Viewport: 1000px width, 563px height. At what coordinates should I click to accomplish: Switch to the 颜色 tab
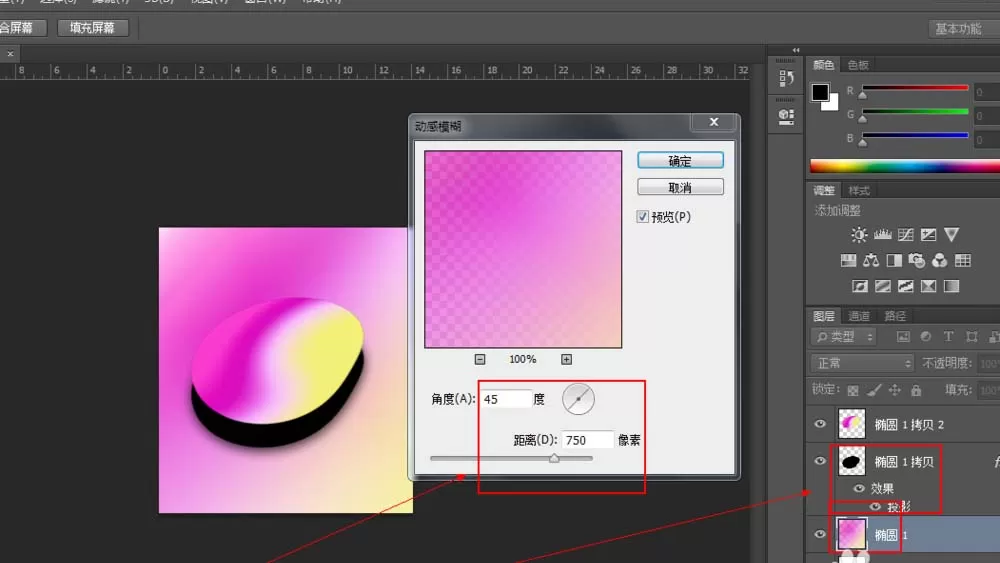click(x=823, y=65)
